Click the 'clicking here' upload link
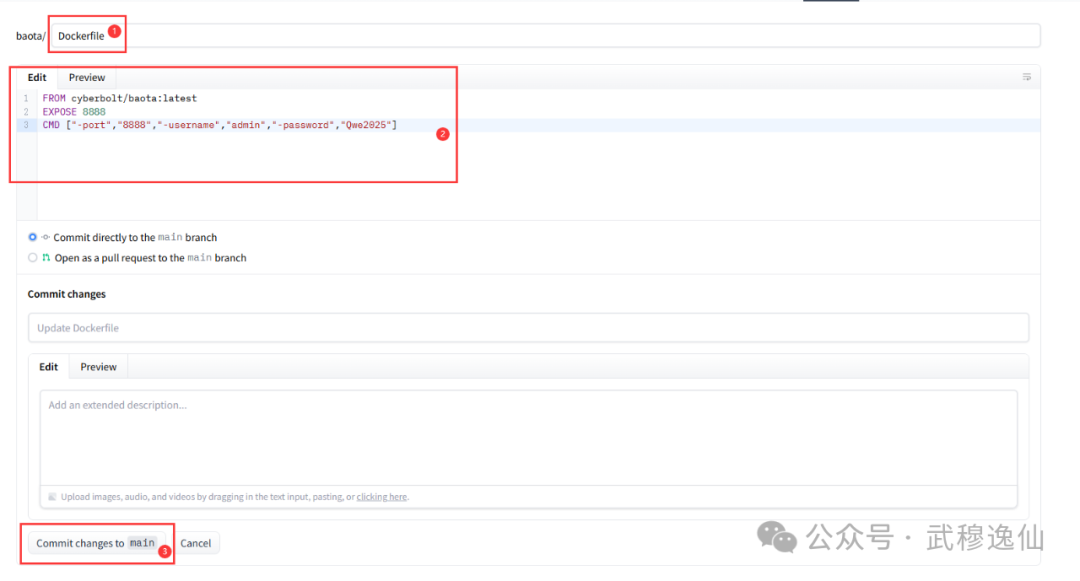 (x=382, y=496)
